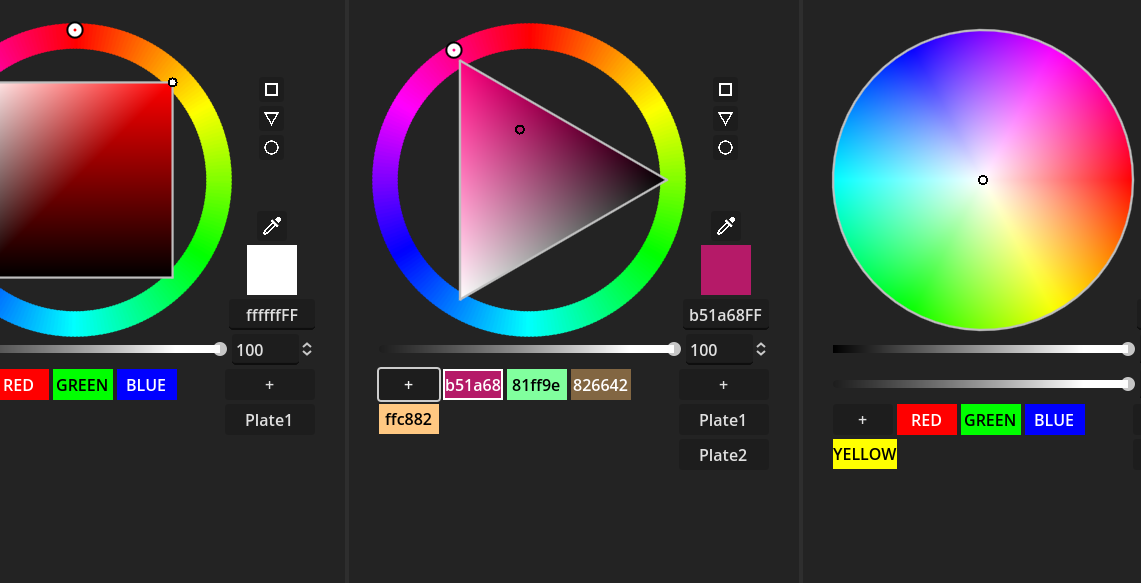Screen dimensions: 1141x583
Task: Click hue ring handle on left wheel
Action: tap(75, 30)
